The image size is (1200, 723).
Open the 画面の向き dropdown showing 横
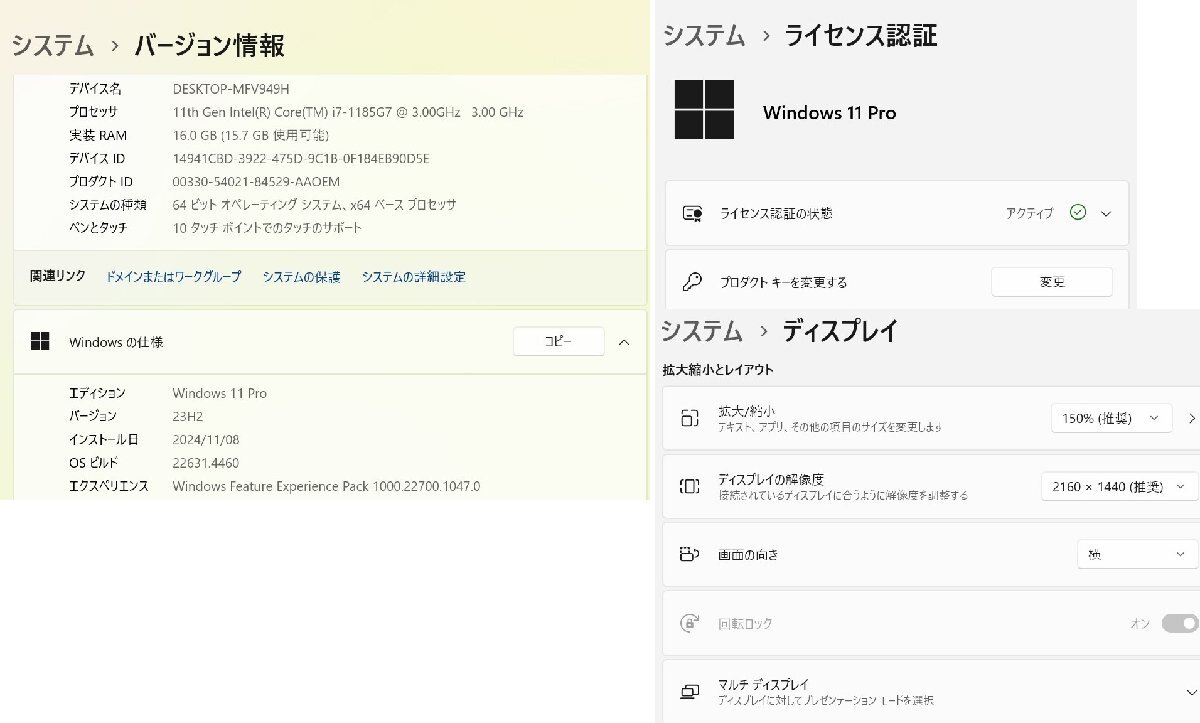click(x=1137, y=554)
